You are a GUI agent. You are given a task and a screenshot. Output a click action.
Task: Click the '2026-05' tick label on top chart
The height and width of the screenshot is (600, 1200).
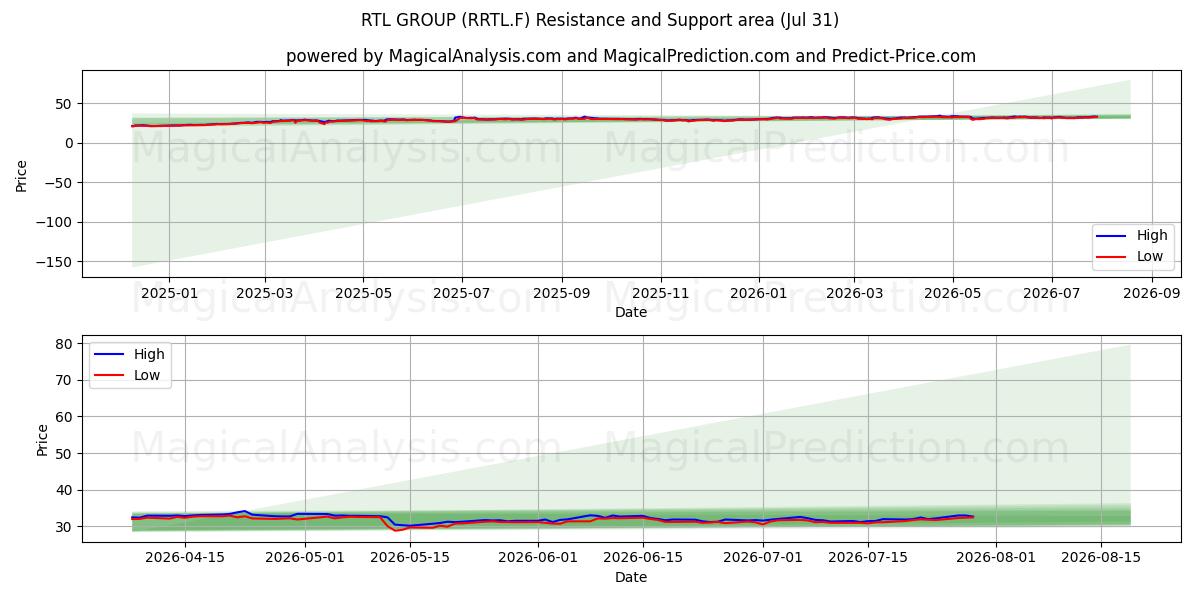pos(952,292)
